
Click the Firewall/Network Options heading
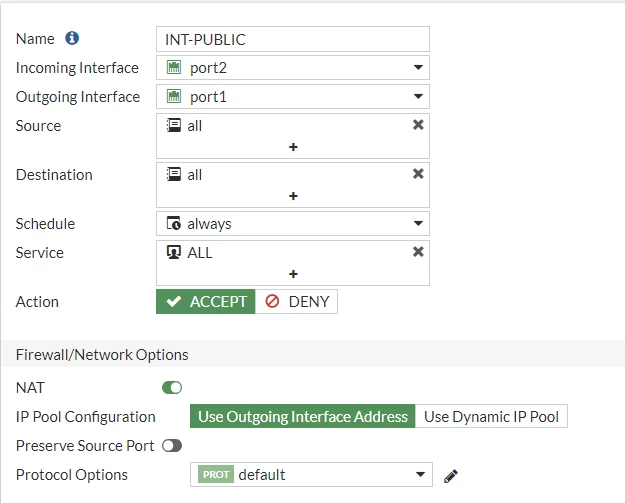click(102, 354)
